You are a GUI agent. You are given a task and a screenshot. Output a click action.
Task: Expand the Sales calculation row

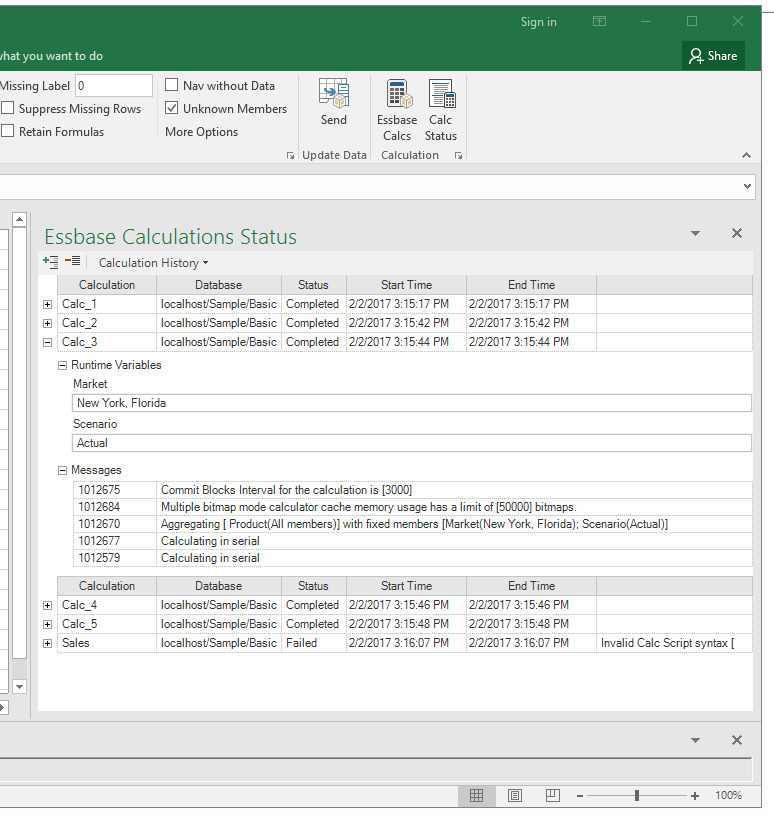click(47, 643)
